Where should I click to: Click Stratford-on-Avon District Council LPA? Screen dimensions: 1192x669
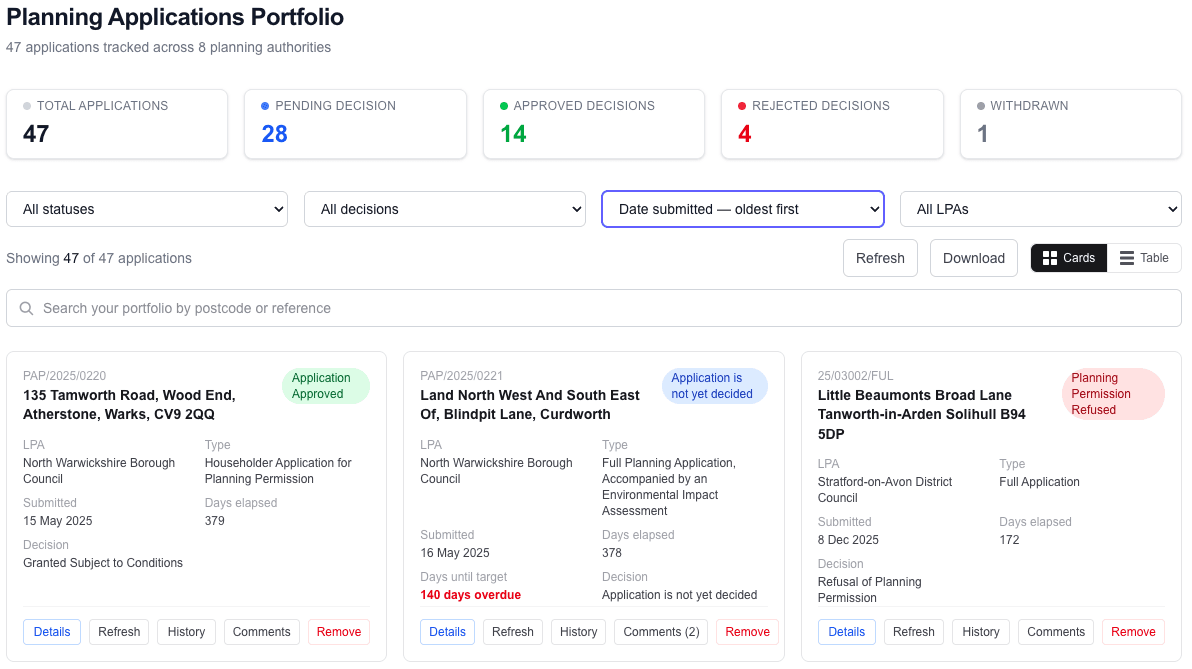pyautogui.click(x=885, y=490)
